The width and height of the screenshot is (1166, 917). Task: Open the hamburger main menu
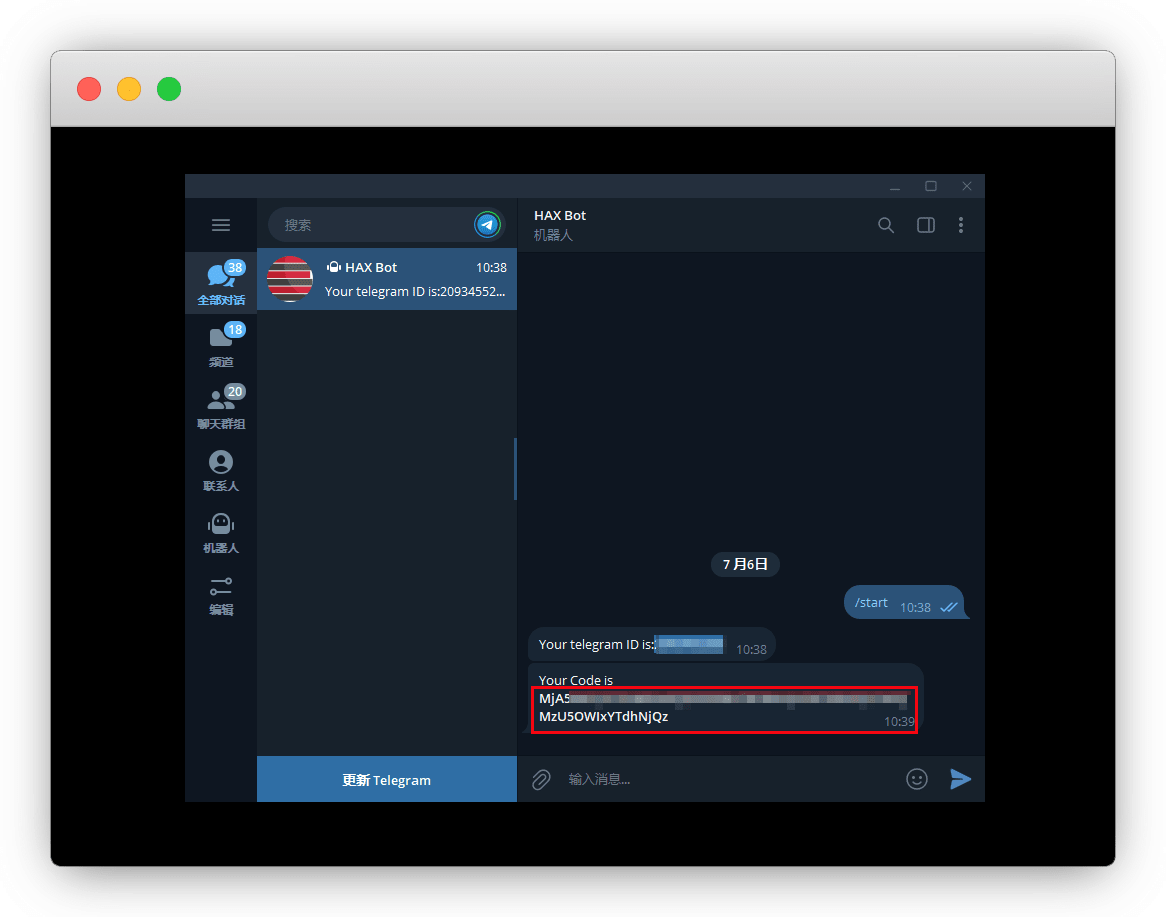(221, 225)
